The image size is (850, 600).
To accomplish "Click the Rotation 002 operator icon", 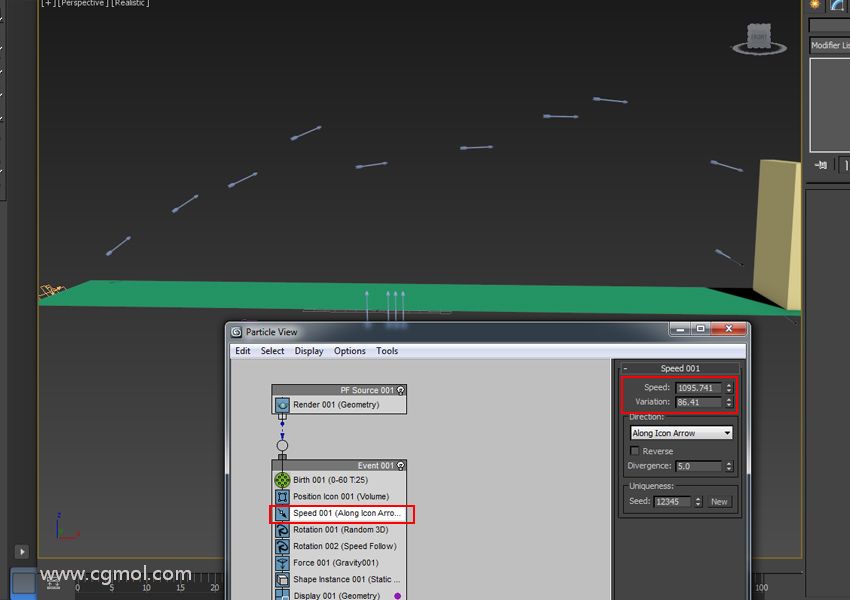I will [282, 546].
